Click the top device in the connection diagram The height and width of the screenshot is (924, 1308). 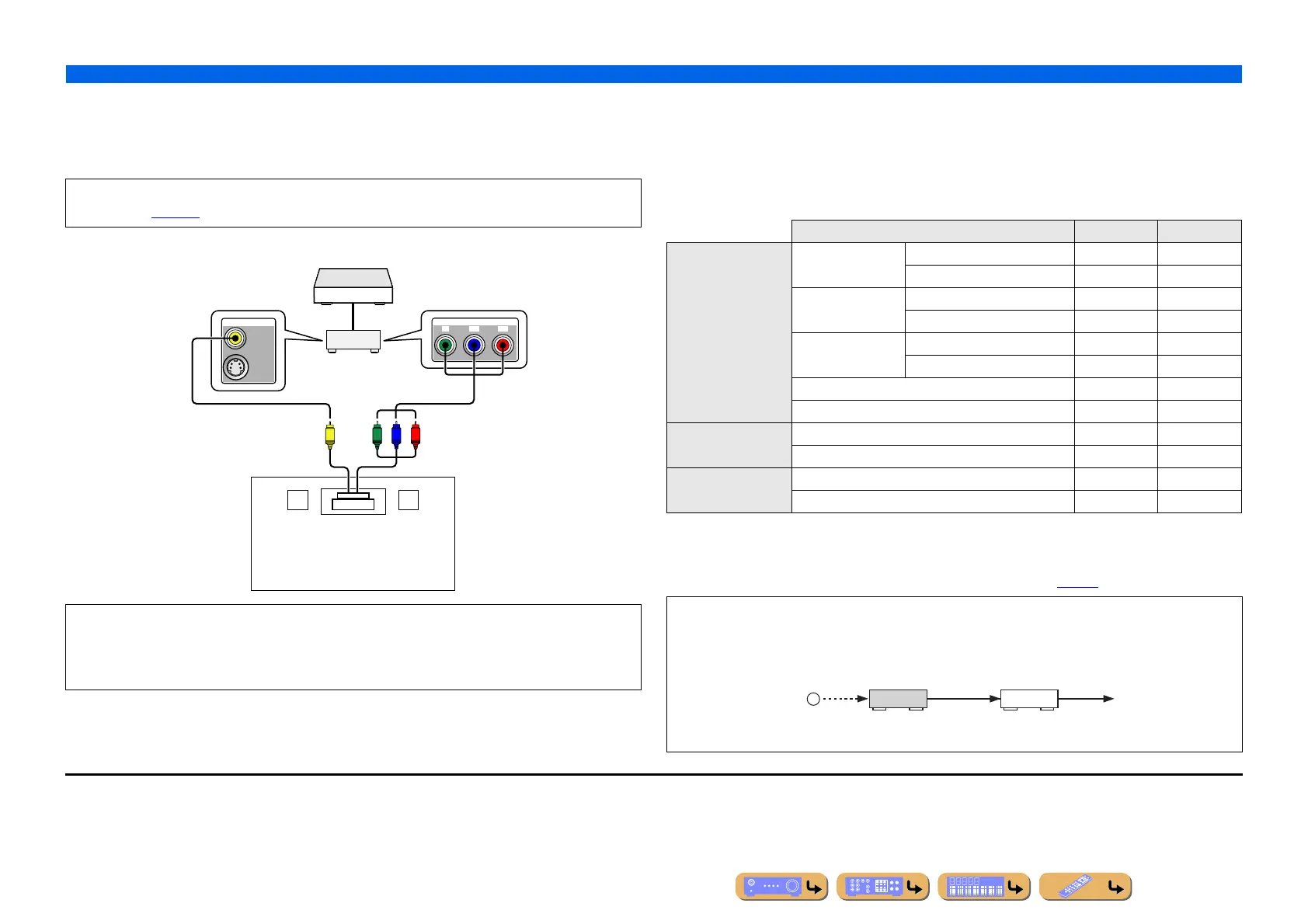tap(353, 287)
